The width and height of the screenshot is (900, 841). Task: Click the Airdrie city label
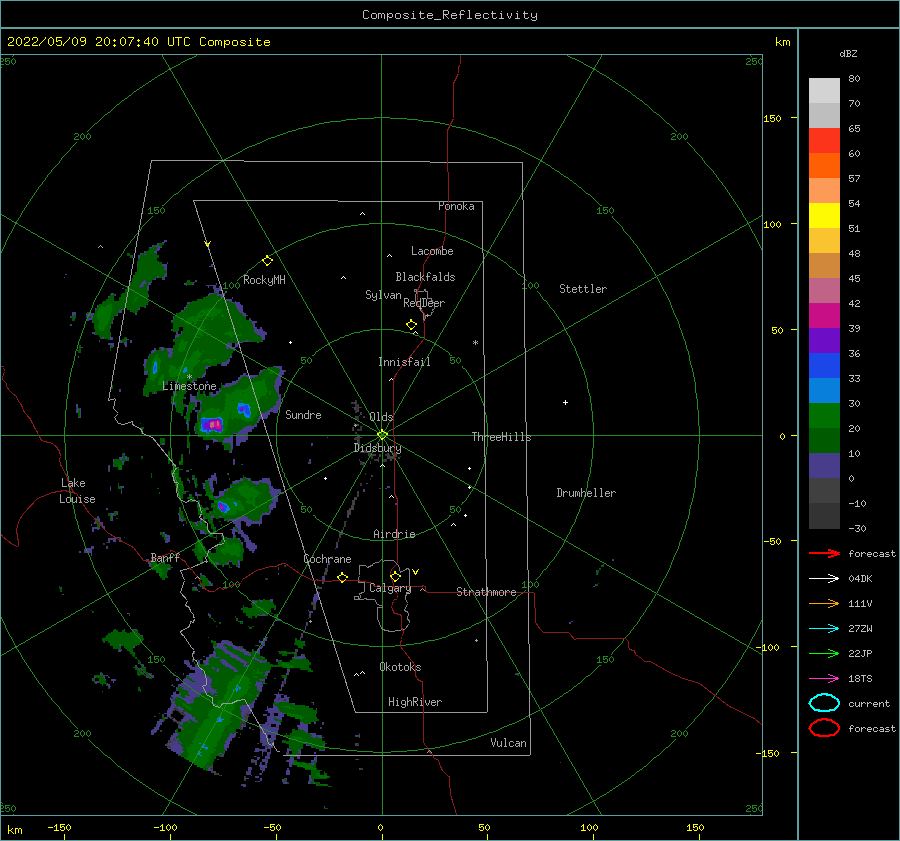394,534
